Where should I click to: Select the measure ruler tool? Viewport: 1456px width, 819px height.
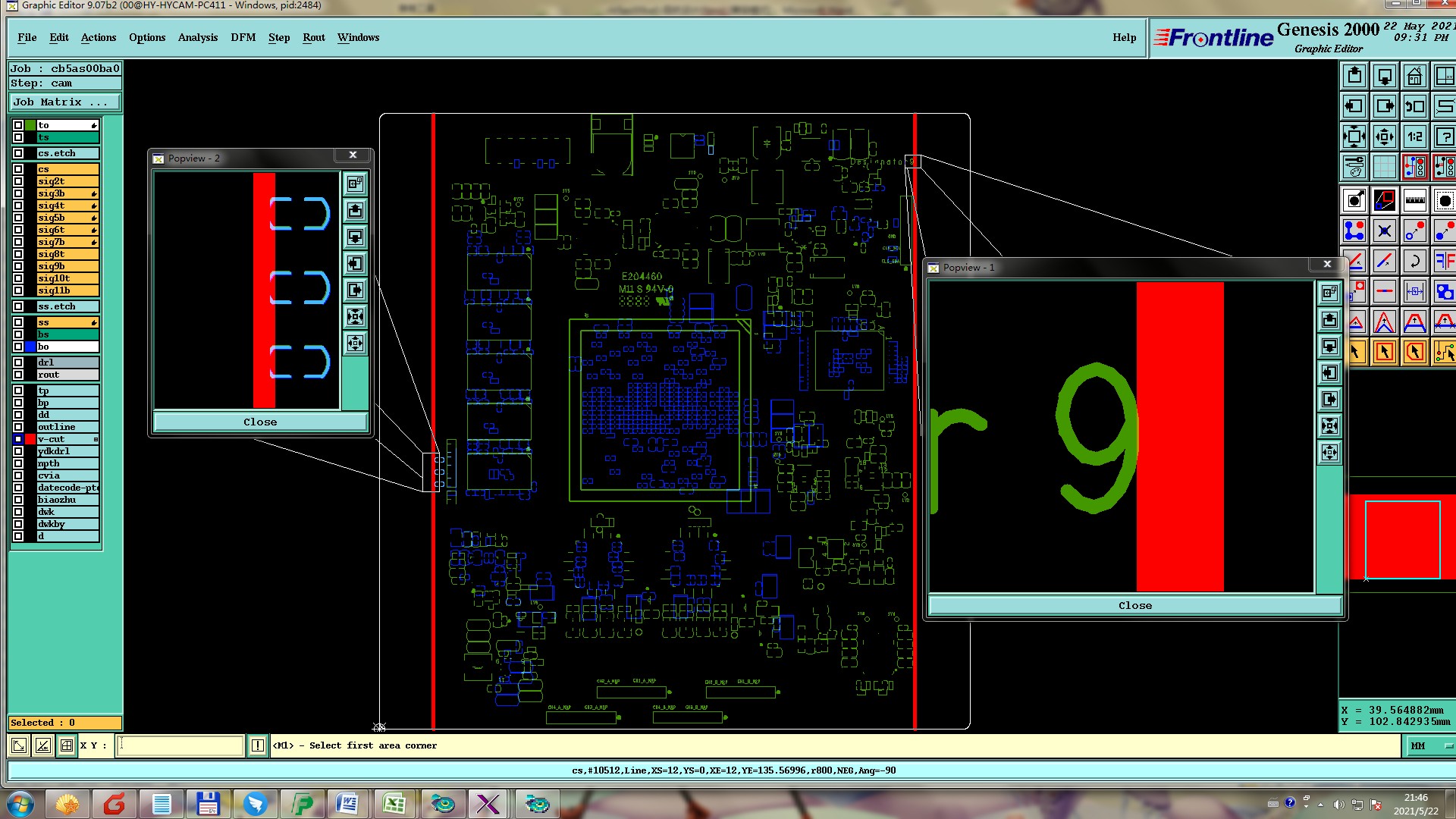1414,201
